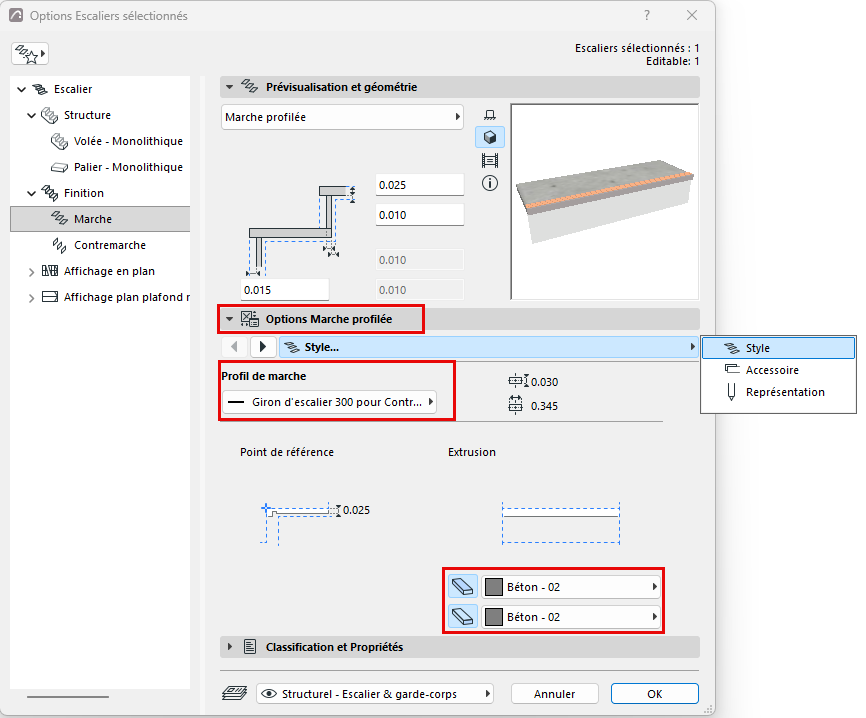Click the OK button
866x718 pixels.
point(654,694)
